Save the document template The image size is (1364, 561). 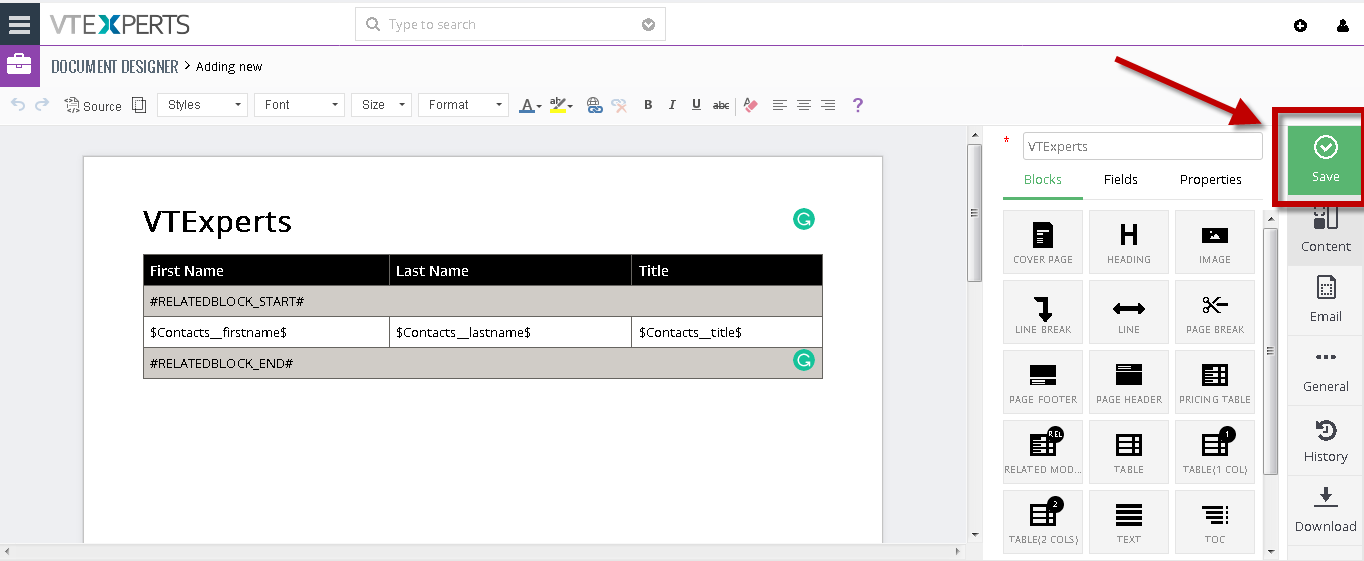tap(1325, 160)
